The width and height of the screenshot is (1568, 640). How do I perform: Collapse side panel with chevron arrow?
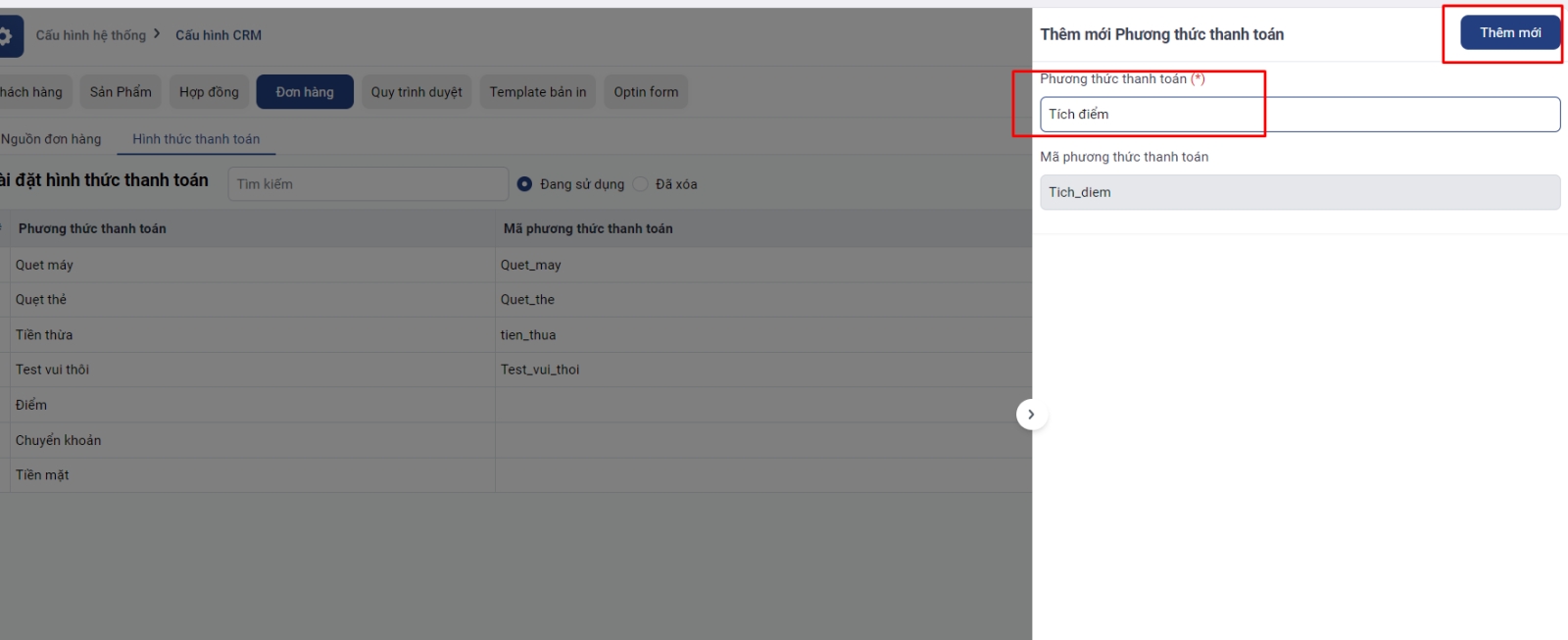click(1030, 415)
